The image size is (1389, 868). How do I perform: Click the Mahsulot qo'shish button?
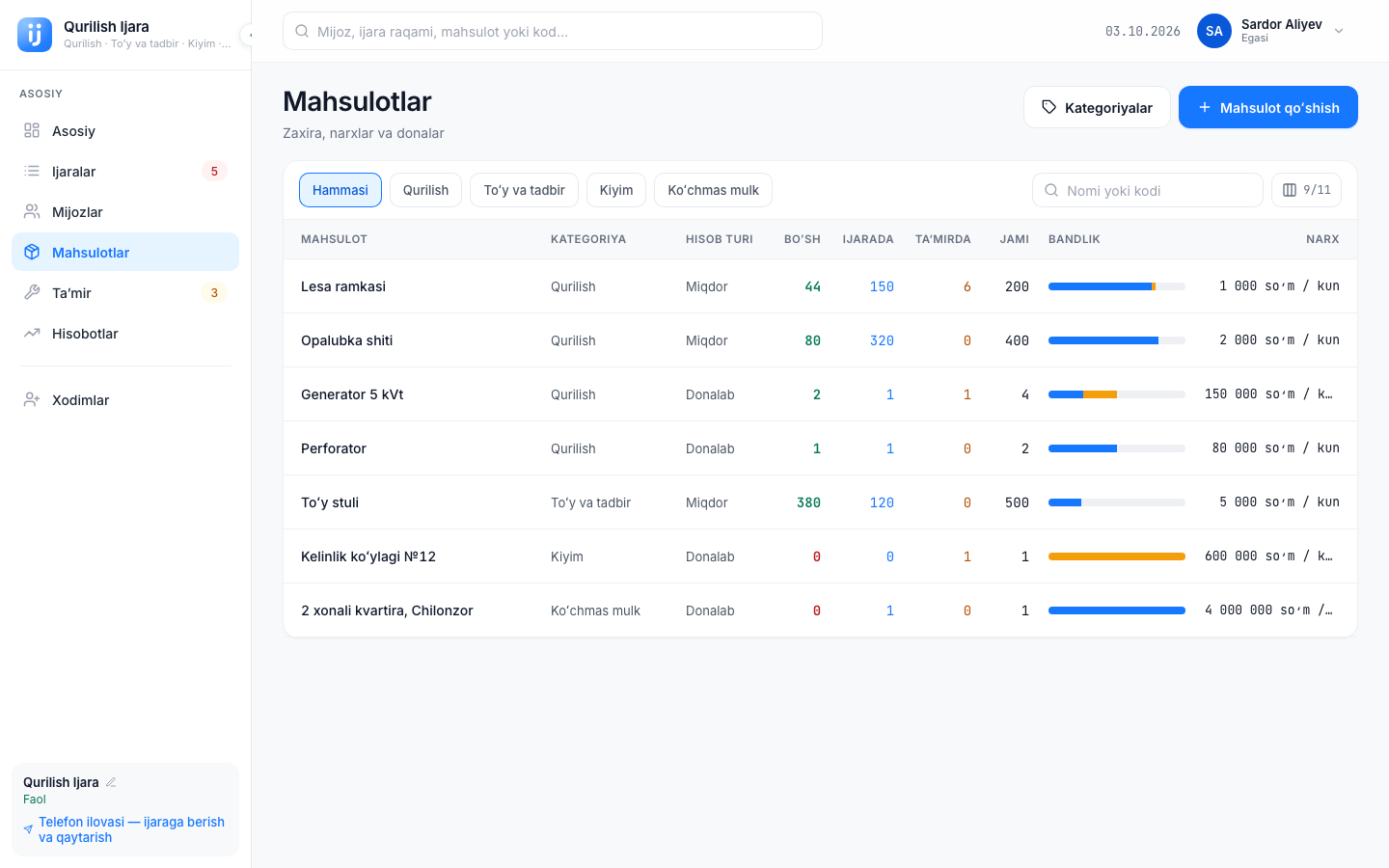pos(1268,107)
